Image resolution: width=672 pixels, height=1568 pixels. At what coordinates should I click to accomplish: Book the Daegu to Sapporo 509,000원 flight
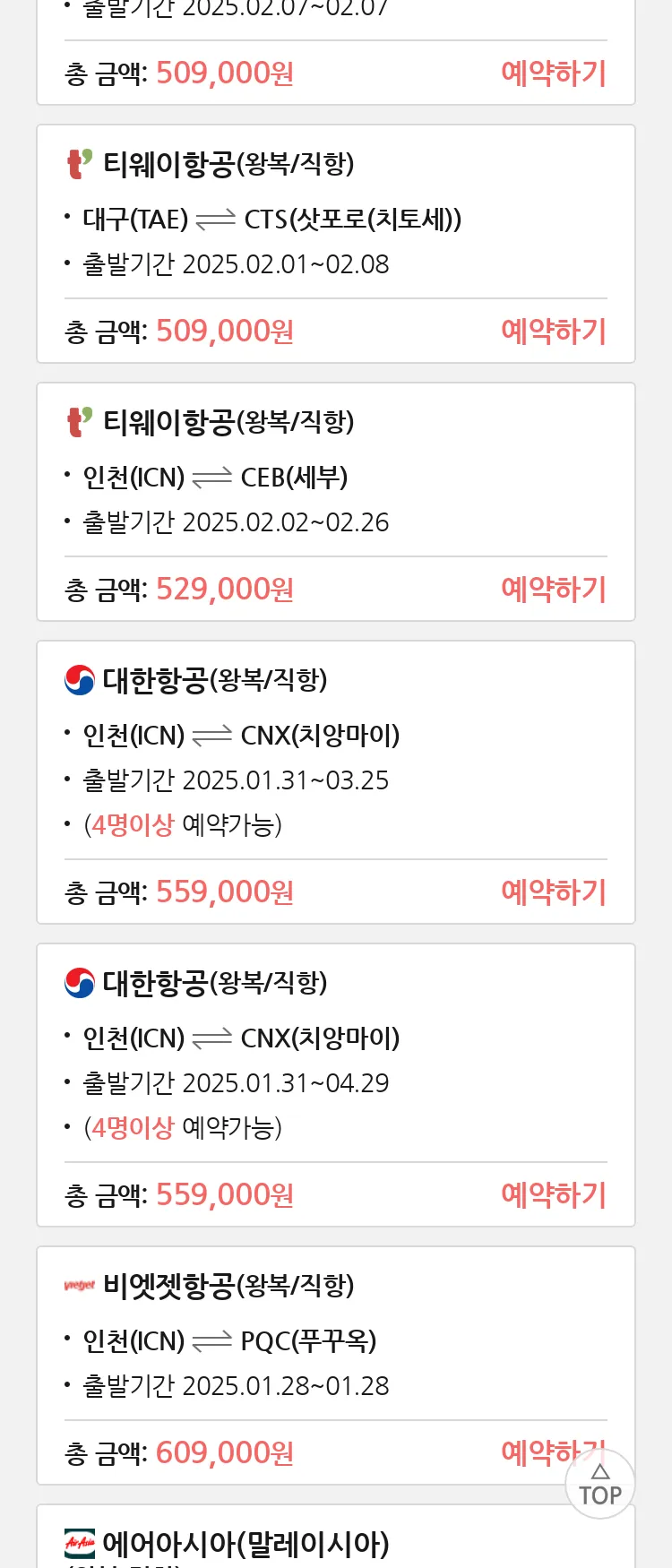[554, 331]
